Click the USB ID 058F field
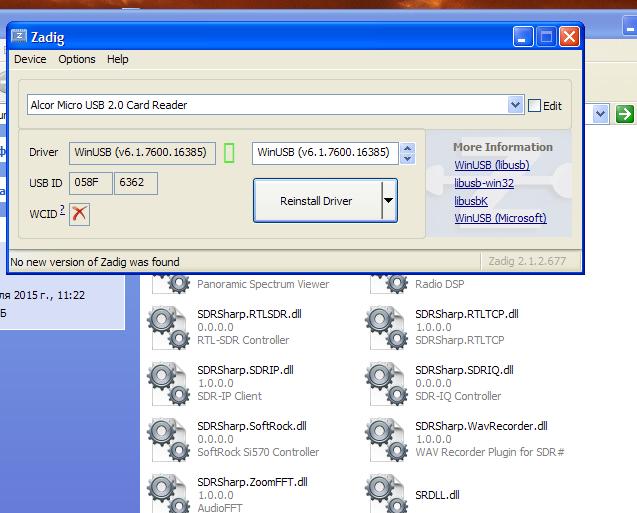The image size is (637, 513). point(91,183)
